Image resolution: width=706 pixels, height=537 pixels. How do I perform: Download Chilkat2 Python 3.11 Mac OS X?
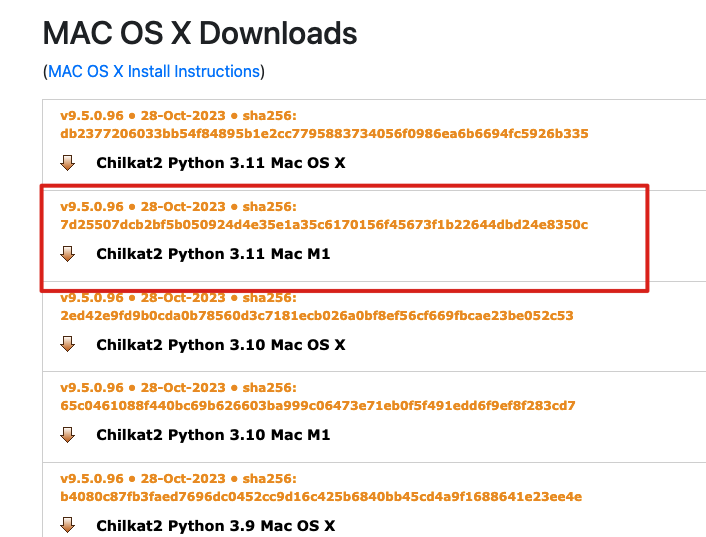pyautogui.click(x=220, y=163)
